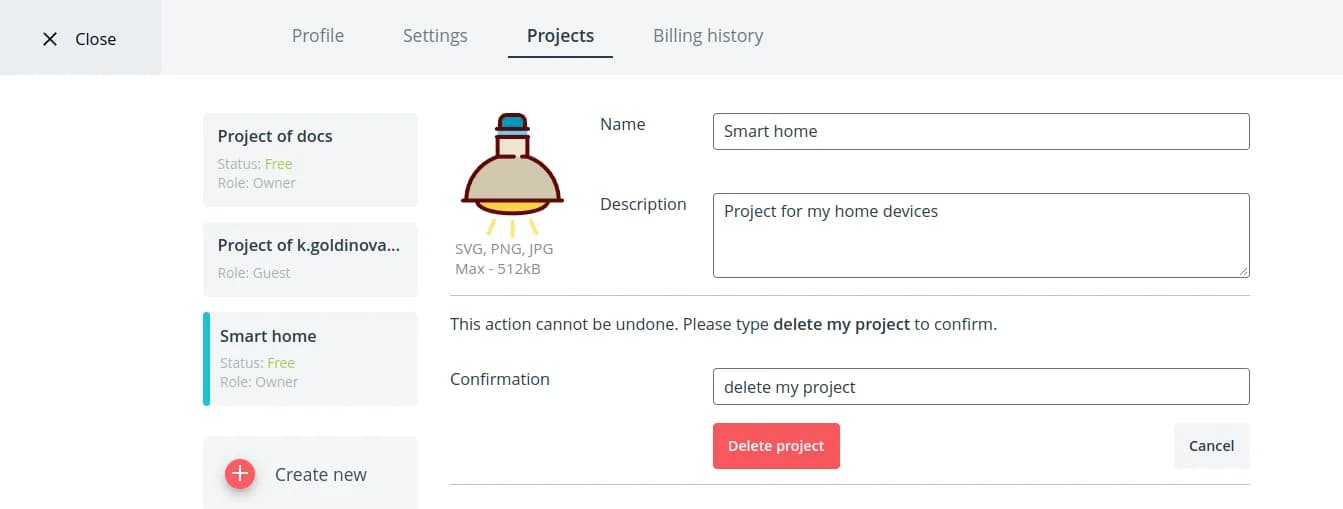The image size is (1343, 509).
Task: Click the Create new project button
Action: coord(310,474)
